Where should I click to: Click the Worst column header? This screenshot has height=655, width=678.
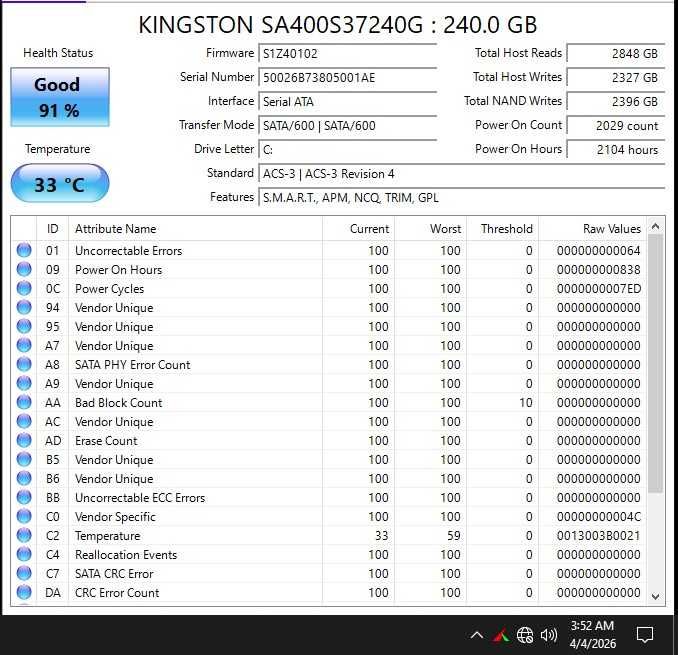[x=430, y=229]
